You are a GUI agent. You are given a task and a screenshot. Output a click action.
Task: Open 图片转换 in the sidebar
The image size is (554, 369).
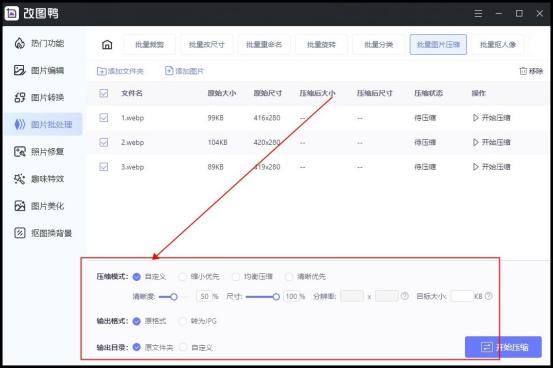click(x=39, y=97)
